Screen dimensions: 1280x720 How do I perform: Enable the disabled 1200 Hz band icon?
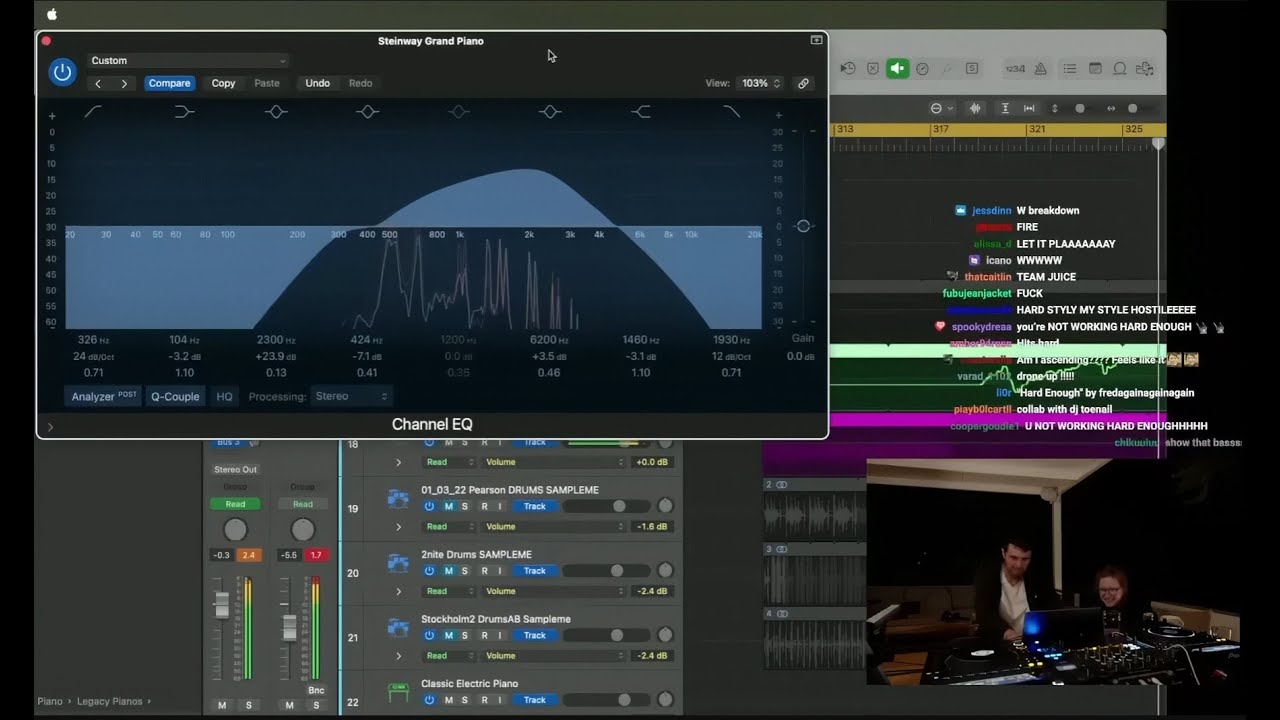[458, 112]
